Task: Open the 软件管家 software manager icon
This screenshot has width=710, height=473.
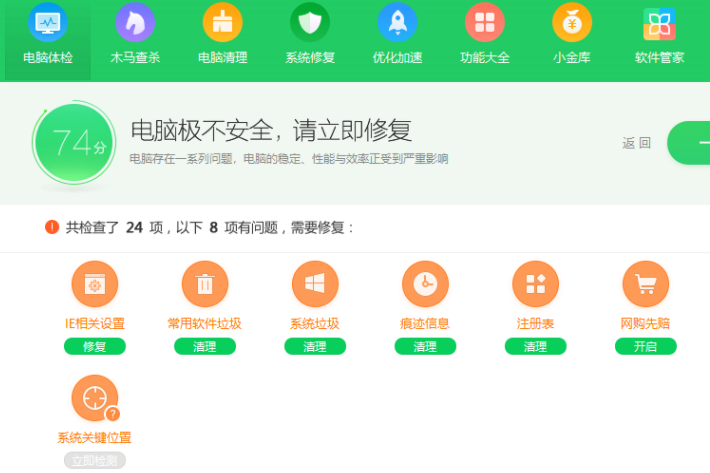Action: click(659, 24)
